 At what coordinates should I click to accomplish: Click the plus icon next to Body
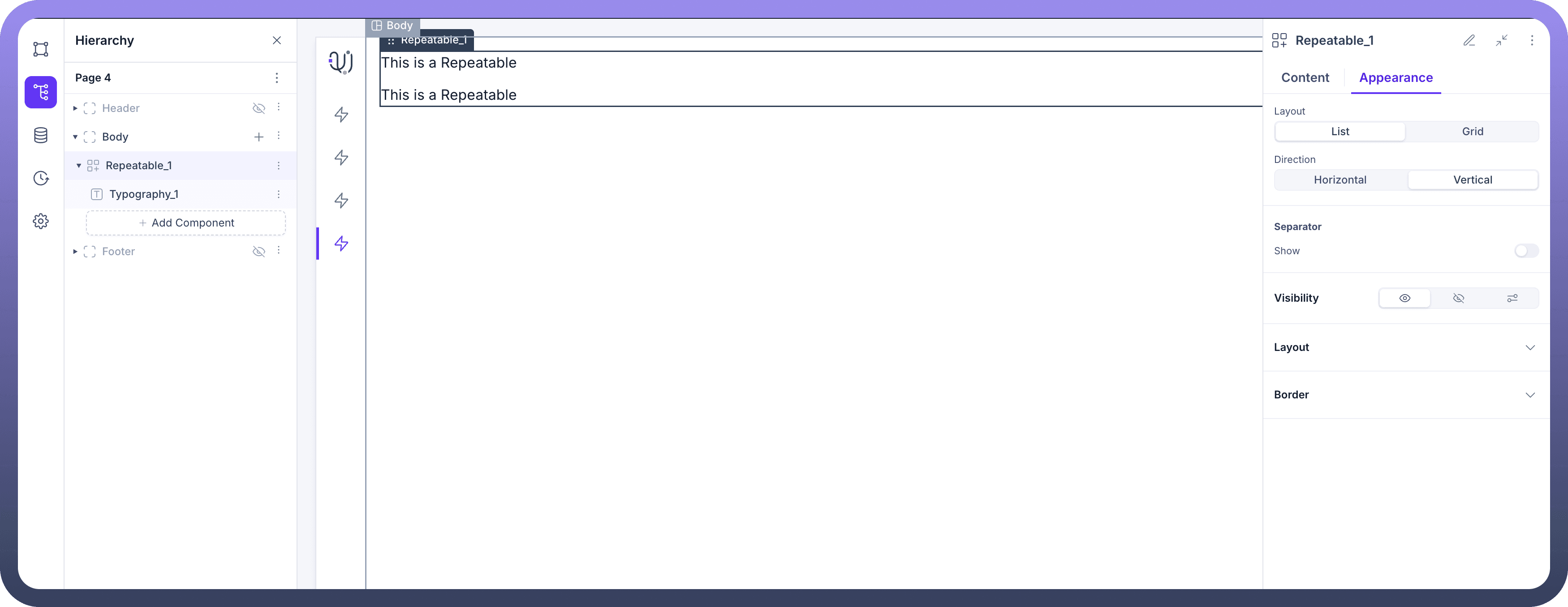(x=258, y=137)
